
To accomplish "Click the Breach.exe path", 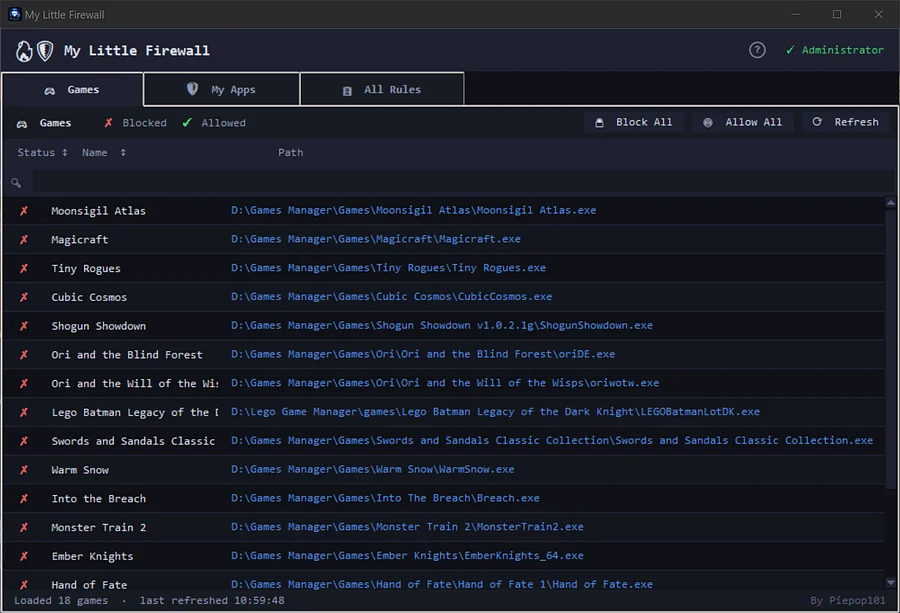I will (x=385, y=498).
